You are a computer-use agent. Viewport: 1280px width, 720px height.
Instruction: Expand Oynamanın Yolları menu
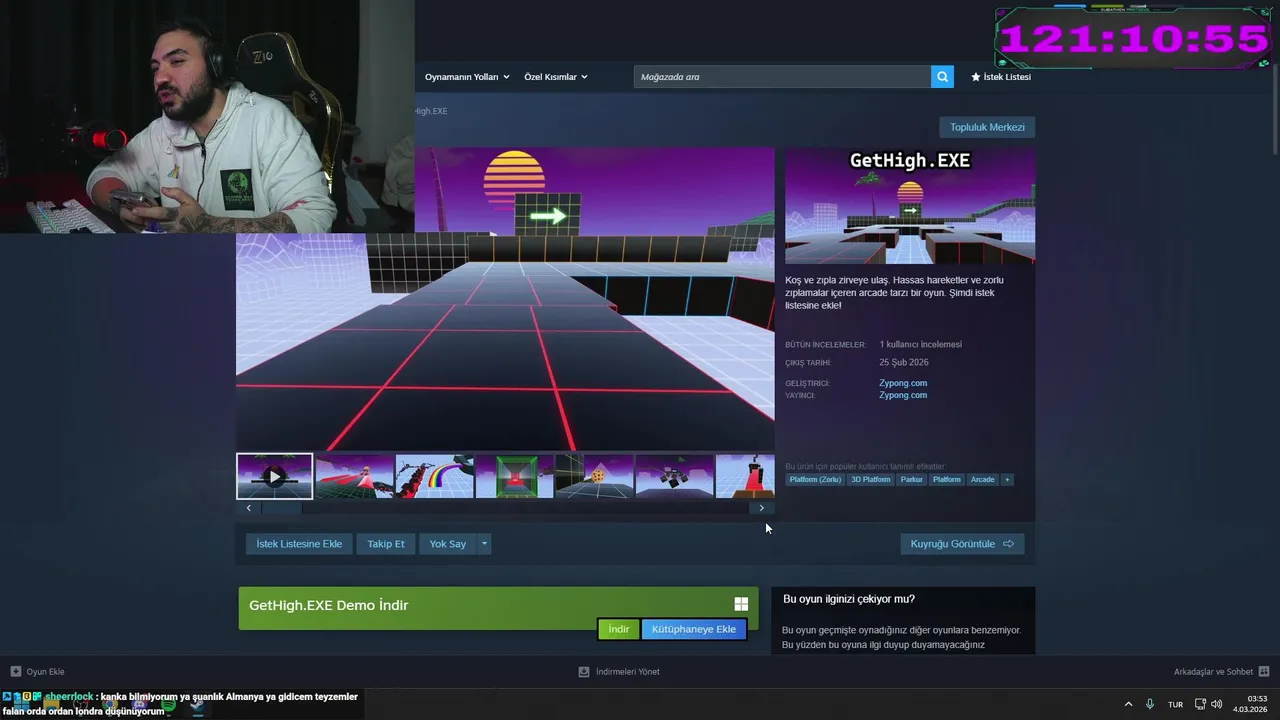(467, 77)
